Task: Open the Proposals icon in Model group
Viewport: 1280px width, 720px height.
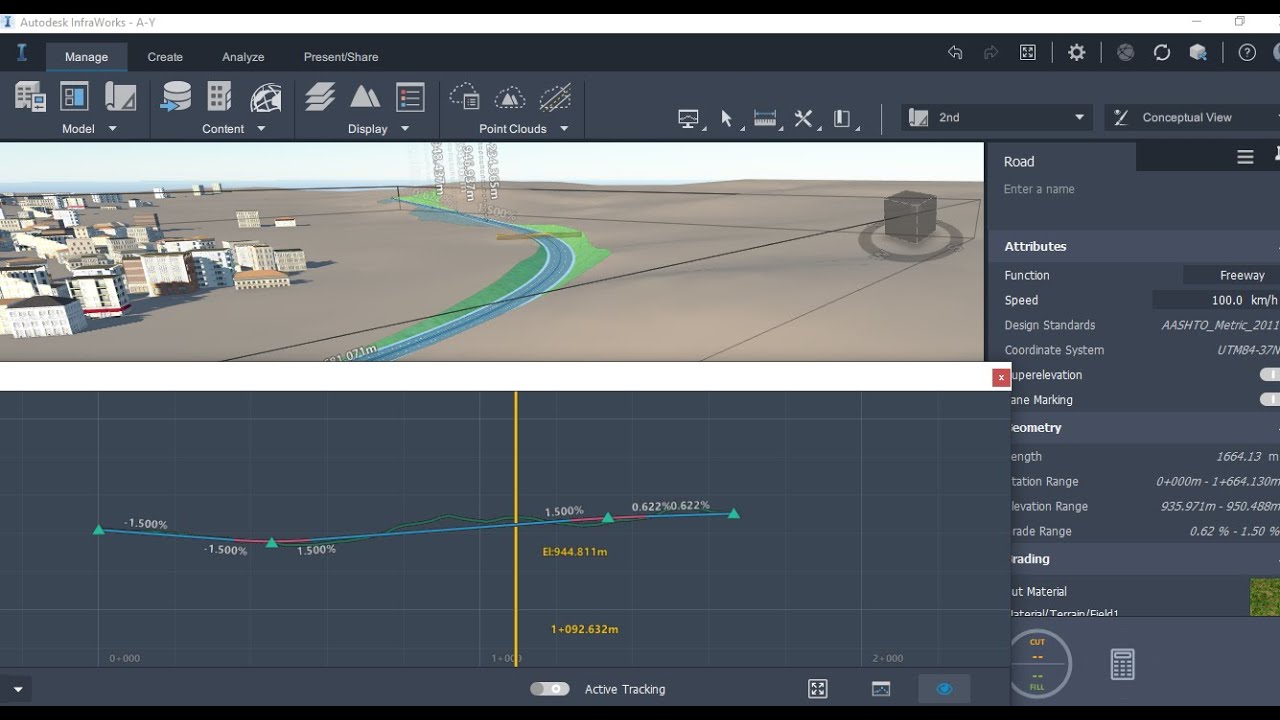Action: point(120,97)
